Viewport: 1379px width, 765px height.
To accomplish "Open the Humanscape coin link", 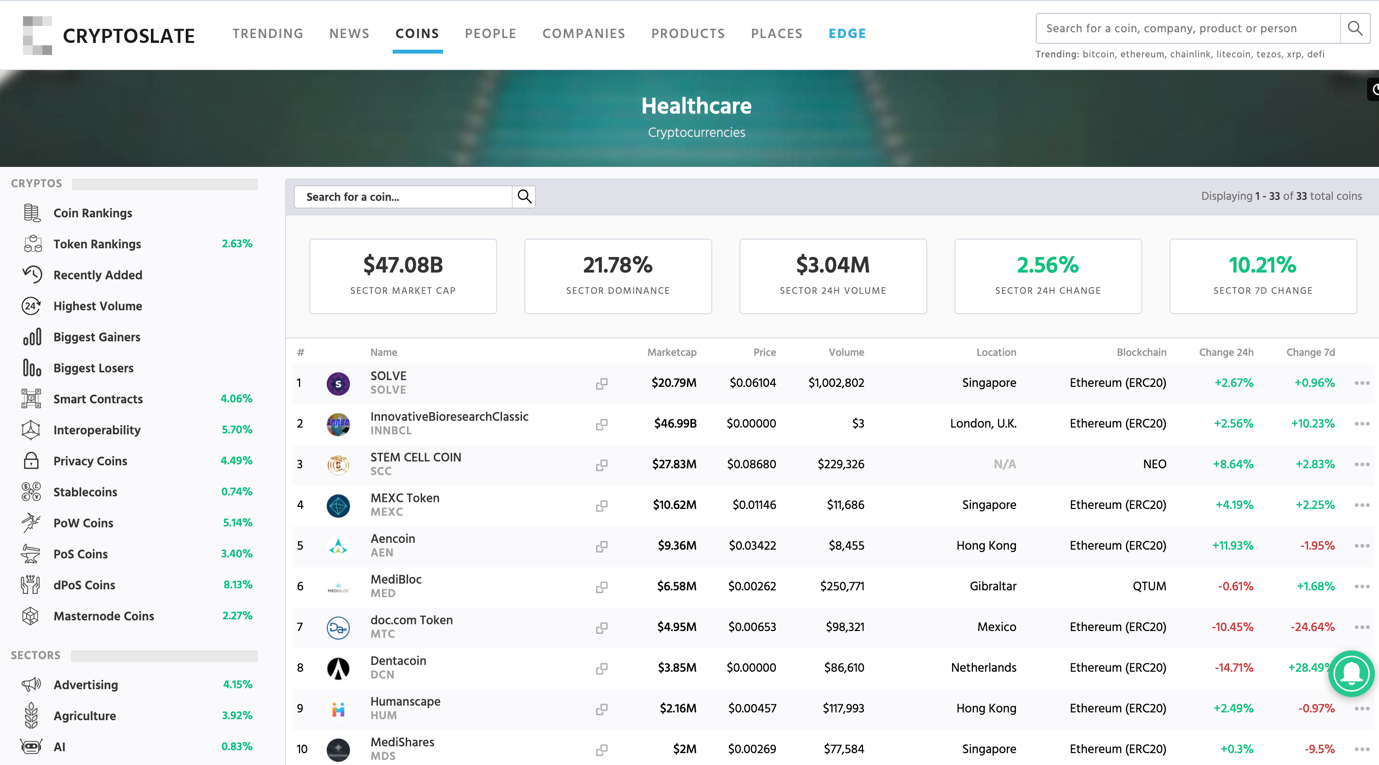I will tap(405, 702).
